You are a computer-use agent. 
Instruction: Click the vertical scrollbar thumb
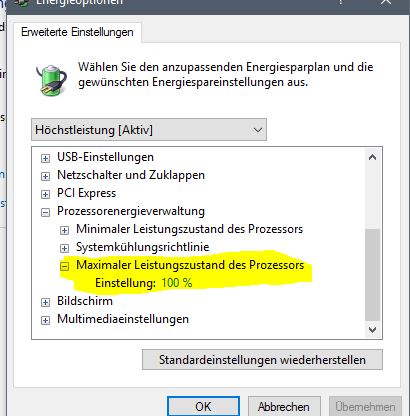[x=372, y=274]
